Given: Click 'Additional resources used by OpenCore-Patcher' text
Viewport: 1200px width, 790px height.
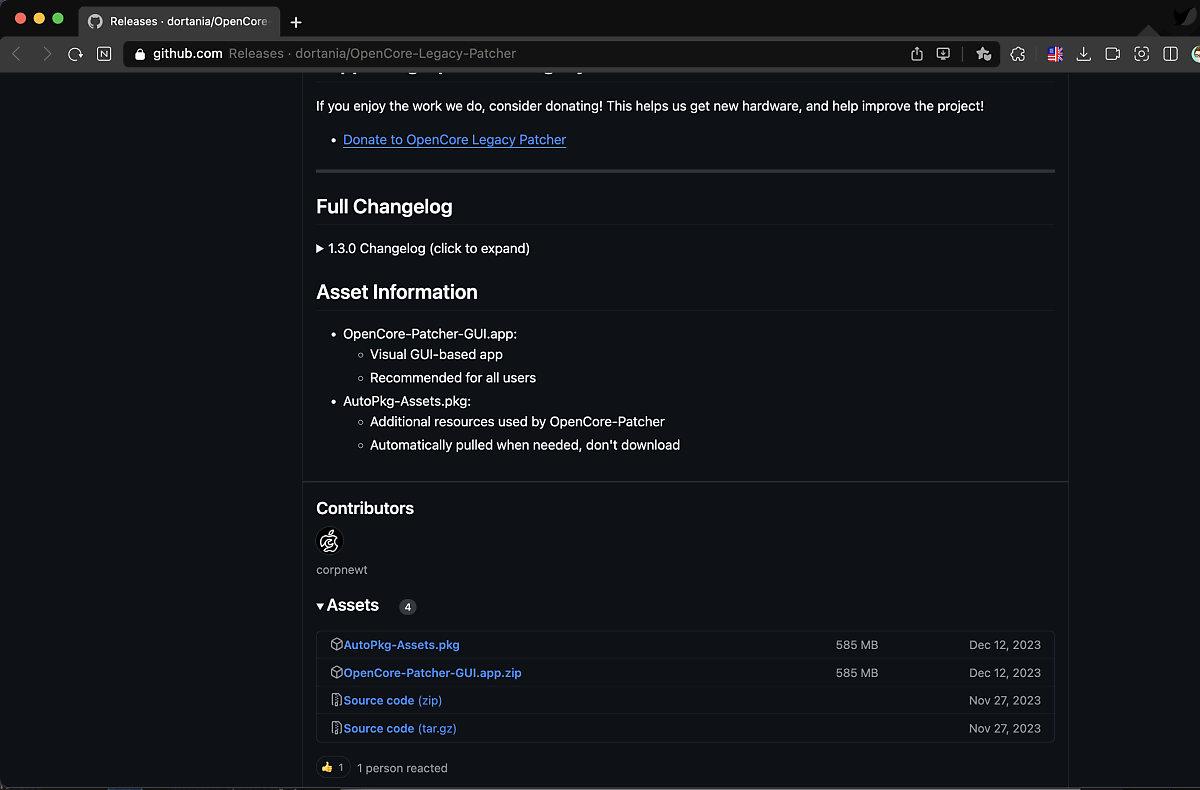Looking at the screenshot, I should [x=517, y=422].
